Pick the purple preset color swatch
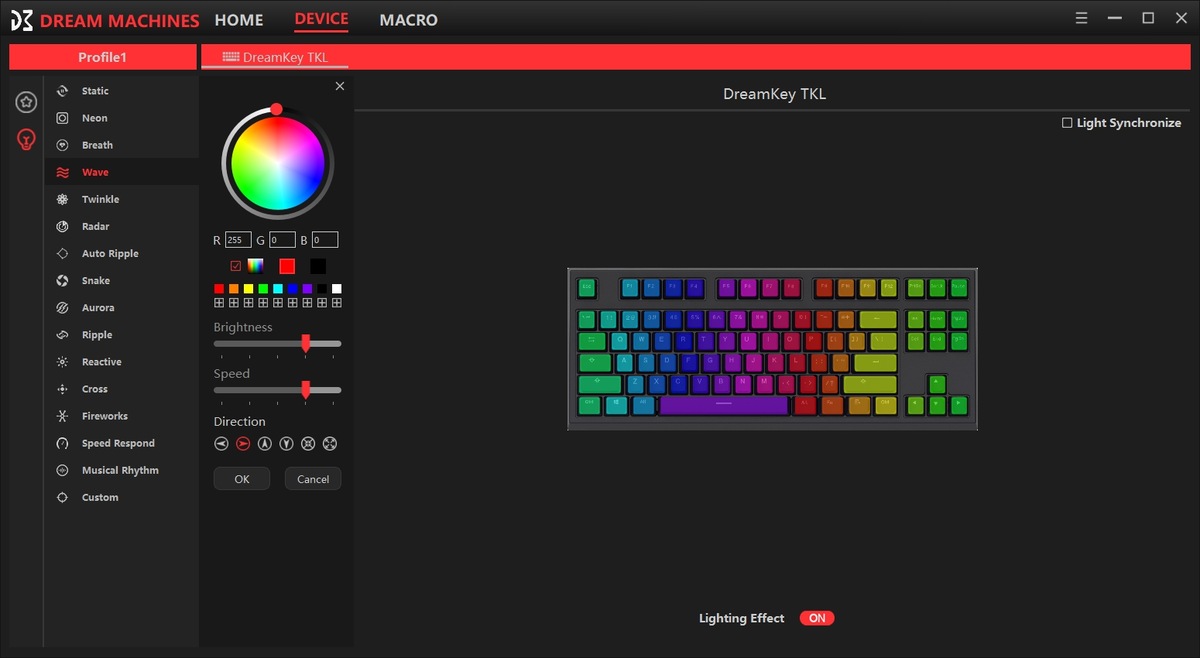This screenshot has width=1200, height=658. 307,288
